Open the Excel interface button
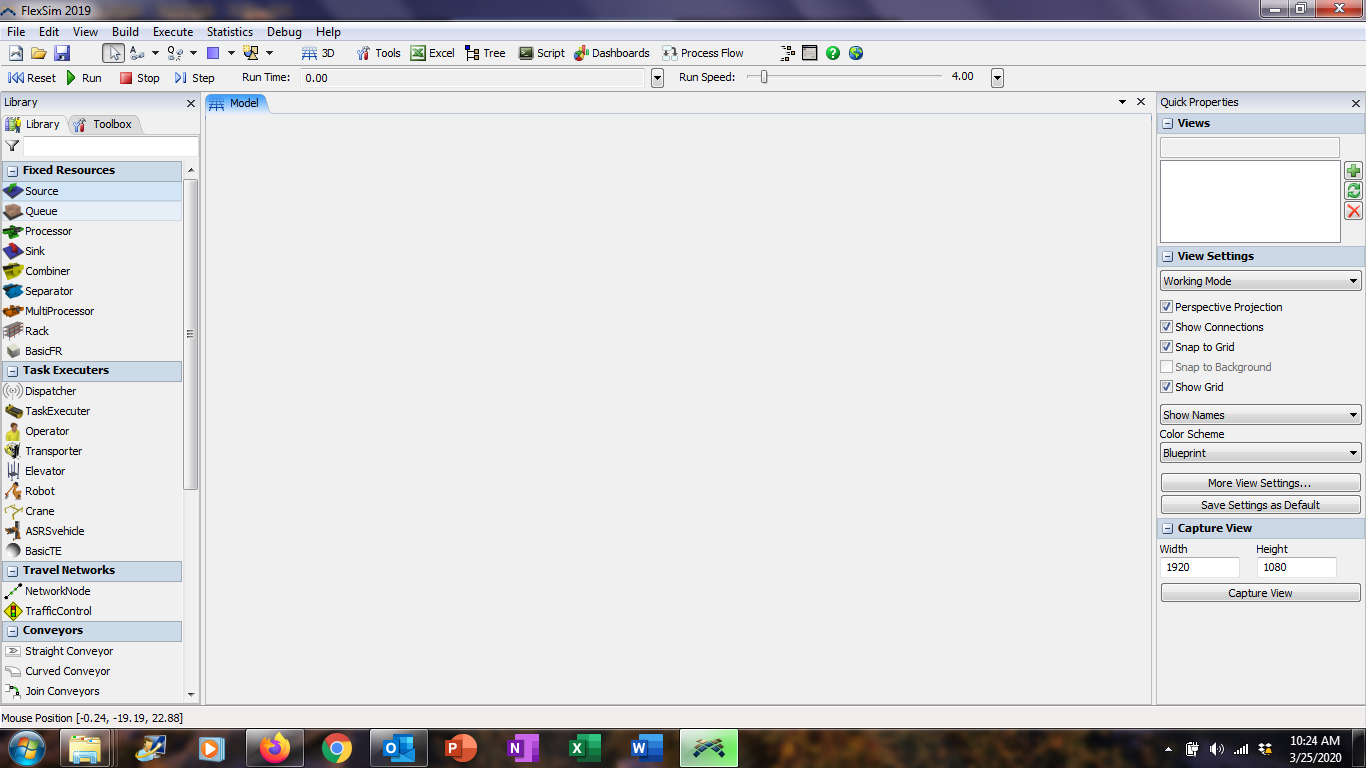This screenshot has height=768, width=1366. point(432,53)
